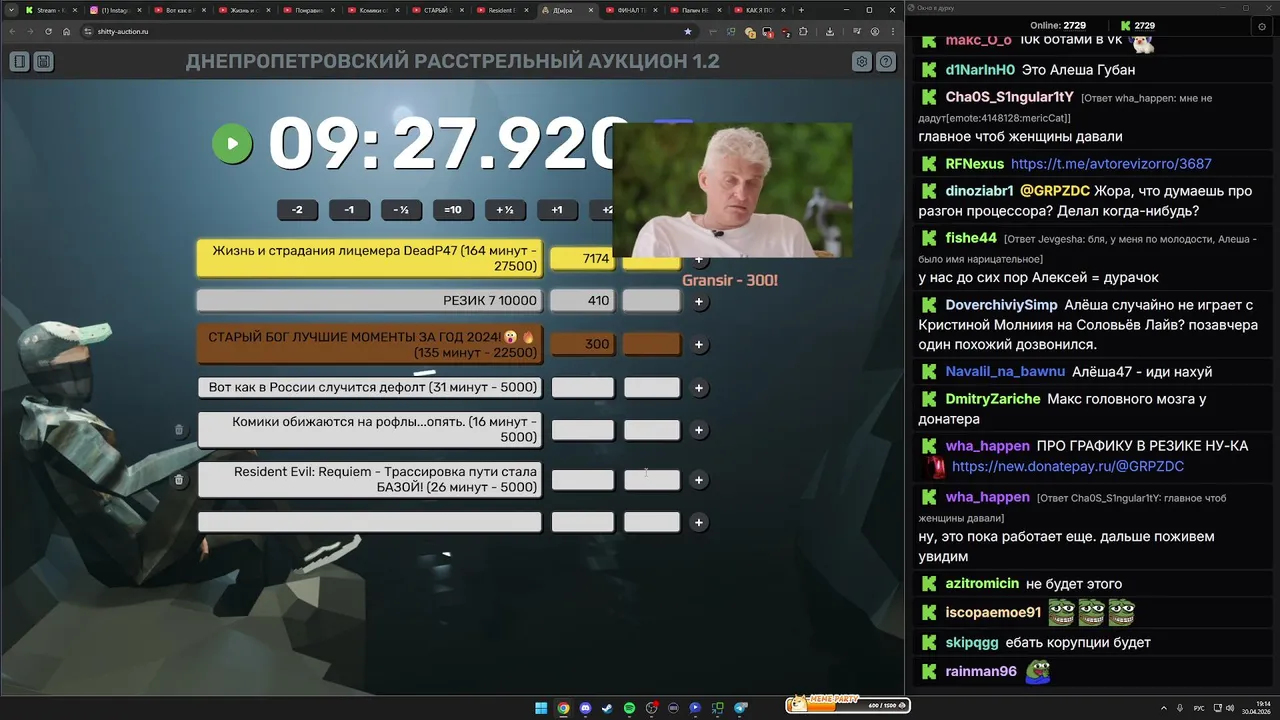Click plus next to СТАРЫЙ БОГ lot
The height and width of the screenshot is (720, 1280).
coord(699,344)
